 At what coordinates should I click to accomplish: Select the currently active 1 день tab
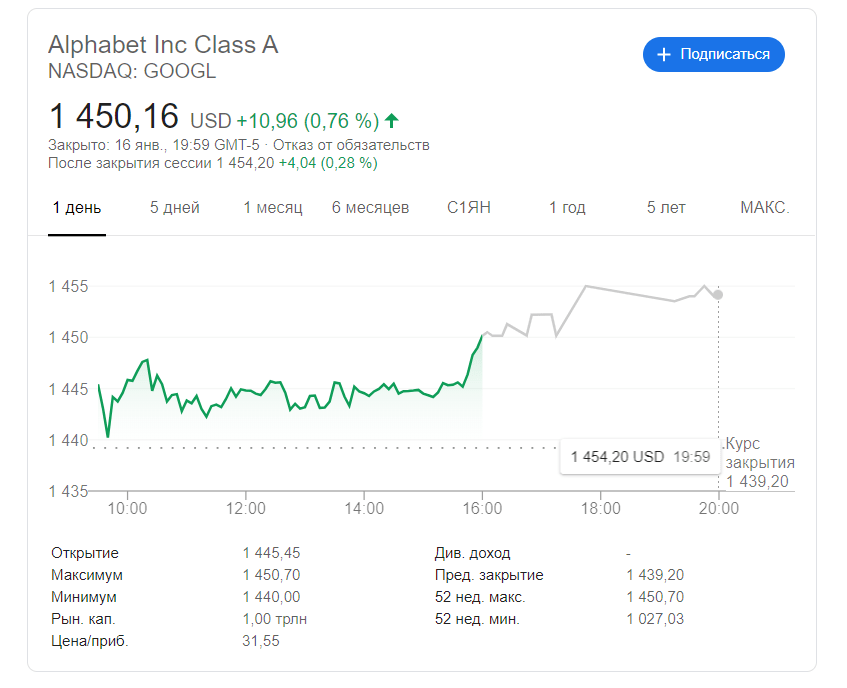pyautogui.click(x=77, y=208)
